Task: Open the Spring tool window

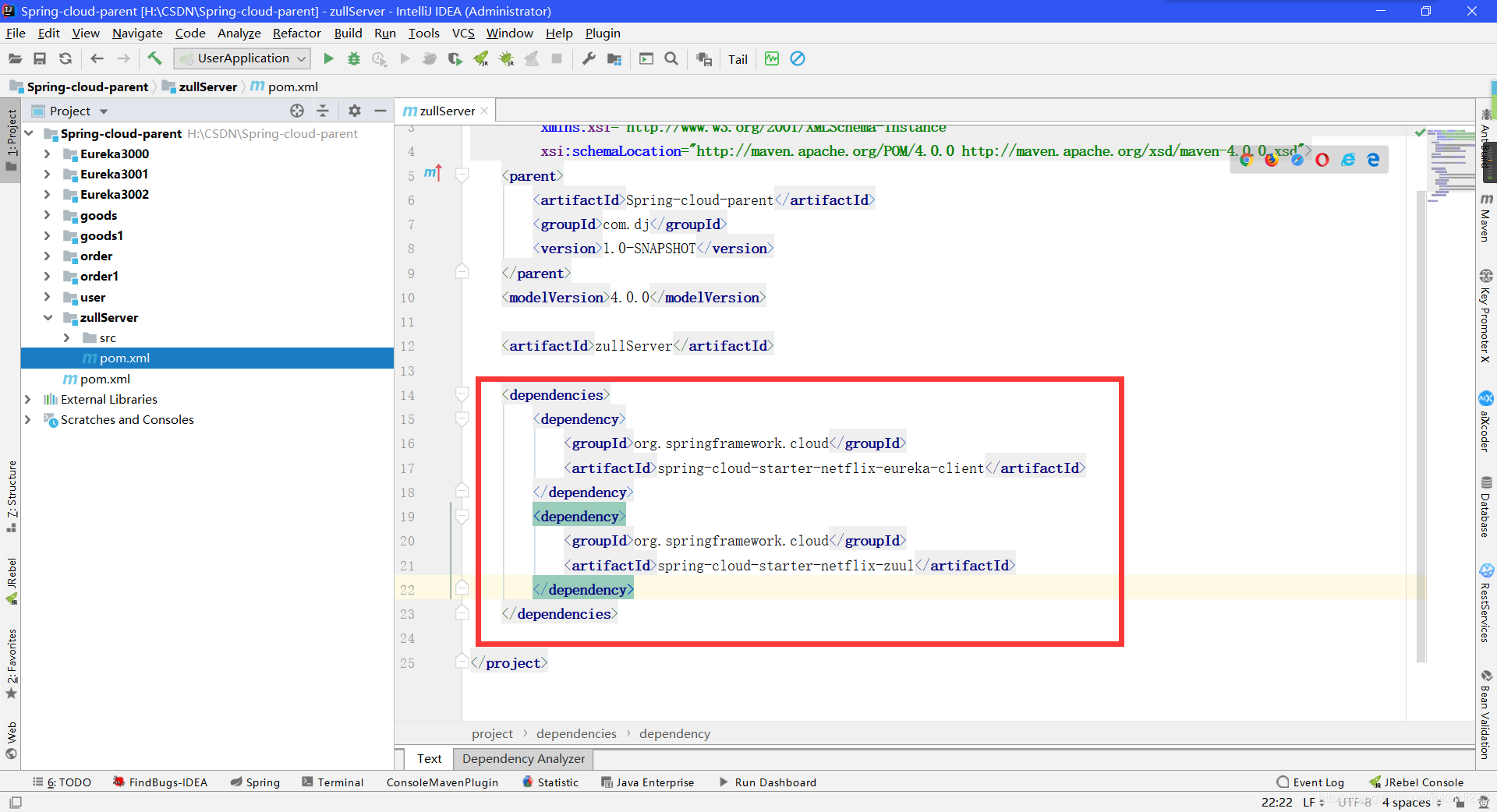Action: [x=255, y=782]
